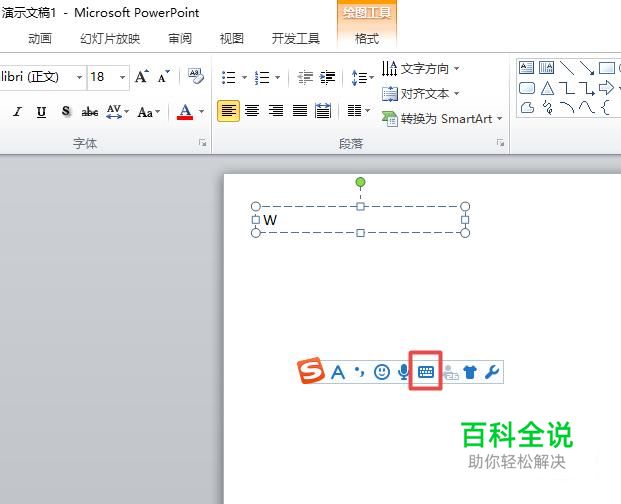Click the green rotation handle
Viewport: 621px width, 504px height.
pos(360,183)
